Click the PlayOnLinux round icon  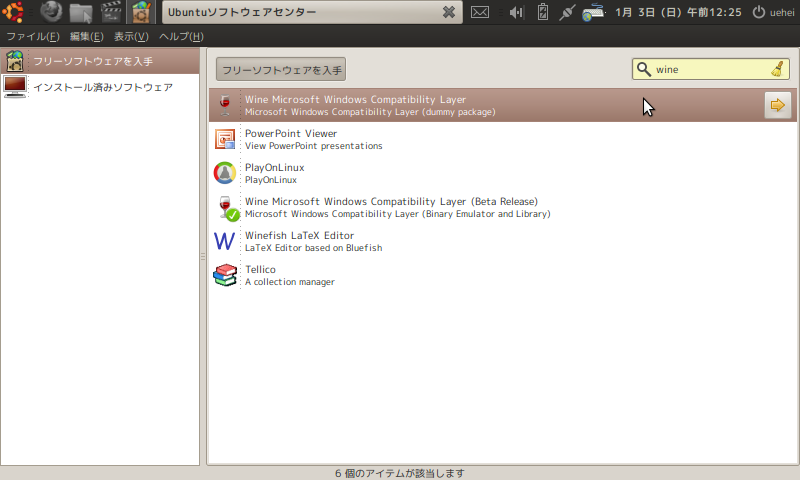coord(225,173)
